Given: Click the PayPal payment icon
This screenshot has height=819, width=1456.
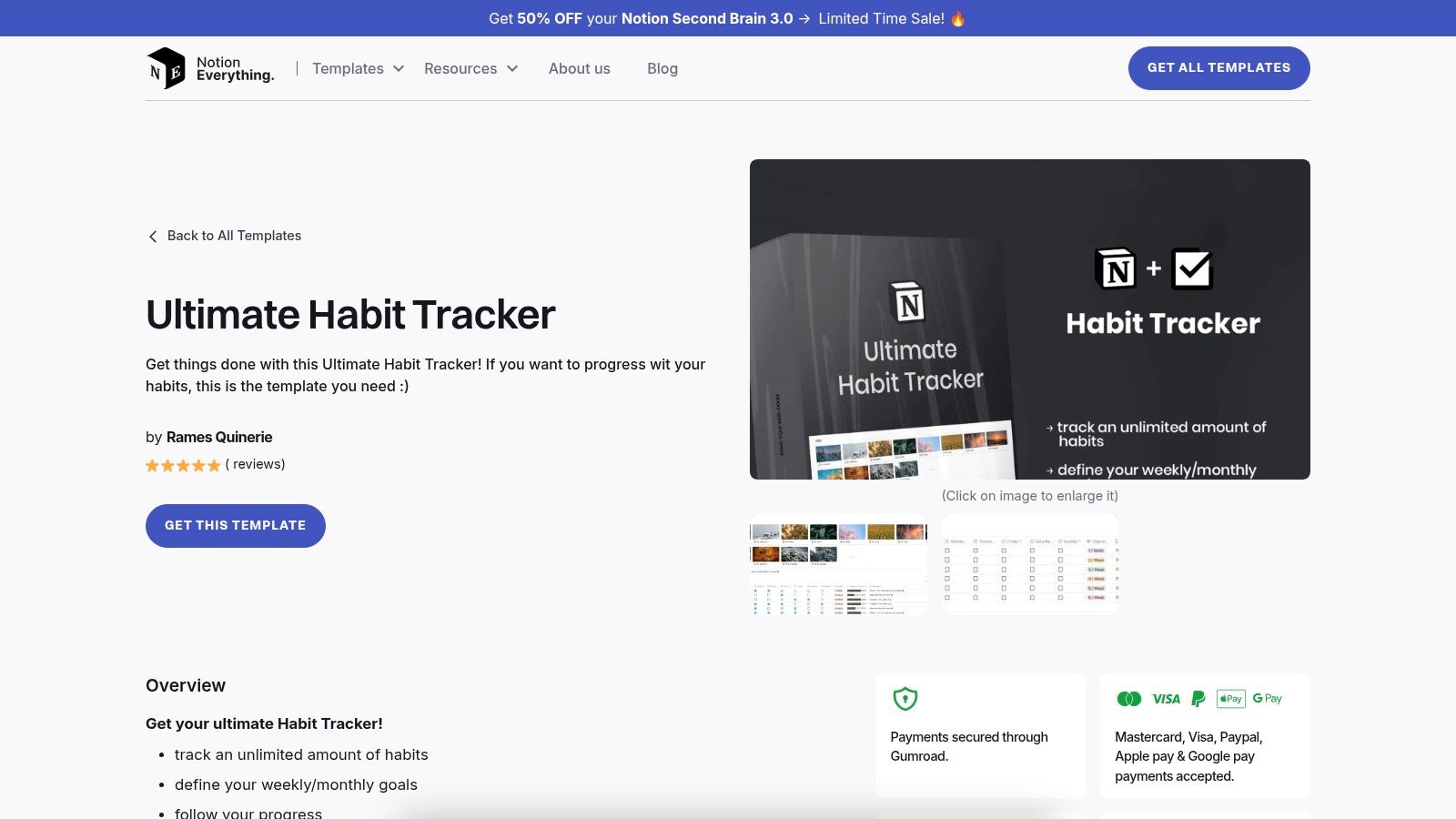Looking at the screenshot, I should (x=1198, y=699).
